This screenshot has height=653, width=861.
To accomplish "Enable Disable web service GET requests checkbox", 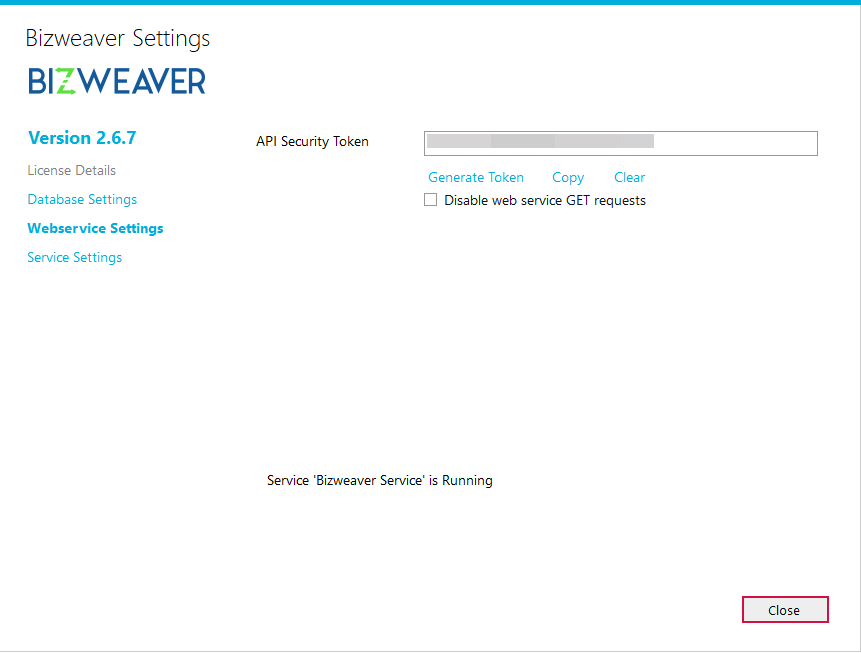I will tap(430, 200).
